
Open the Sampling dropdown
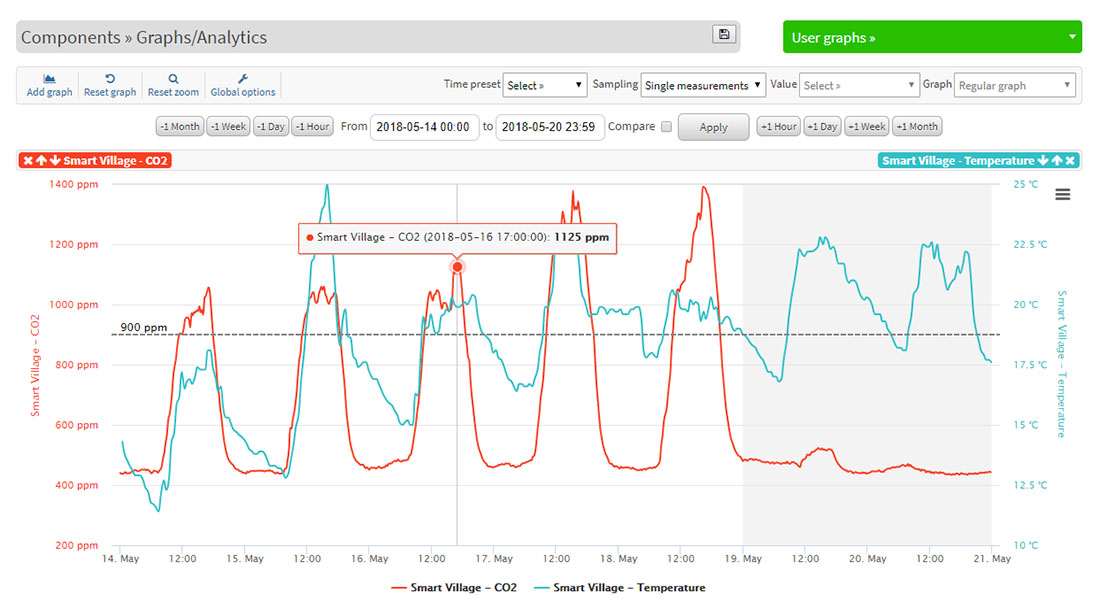[x=703, y=86]
